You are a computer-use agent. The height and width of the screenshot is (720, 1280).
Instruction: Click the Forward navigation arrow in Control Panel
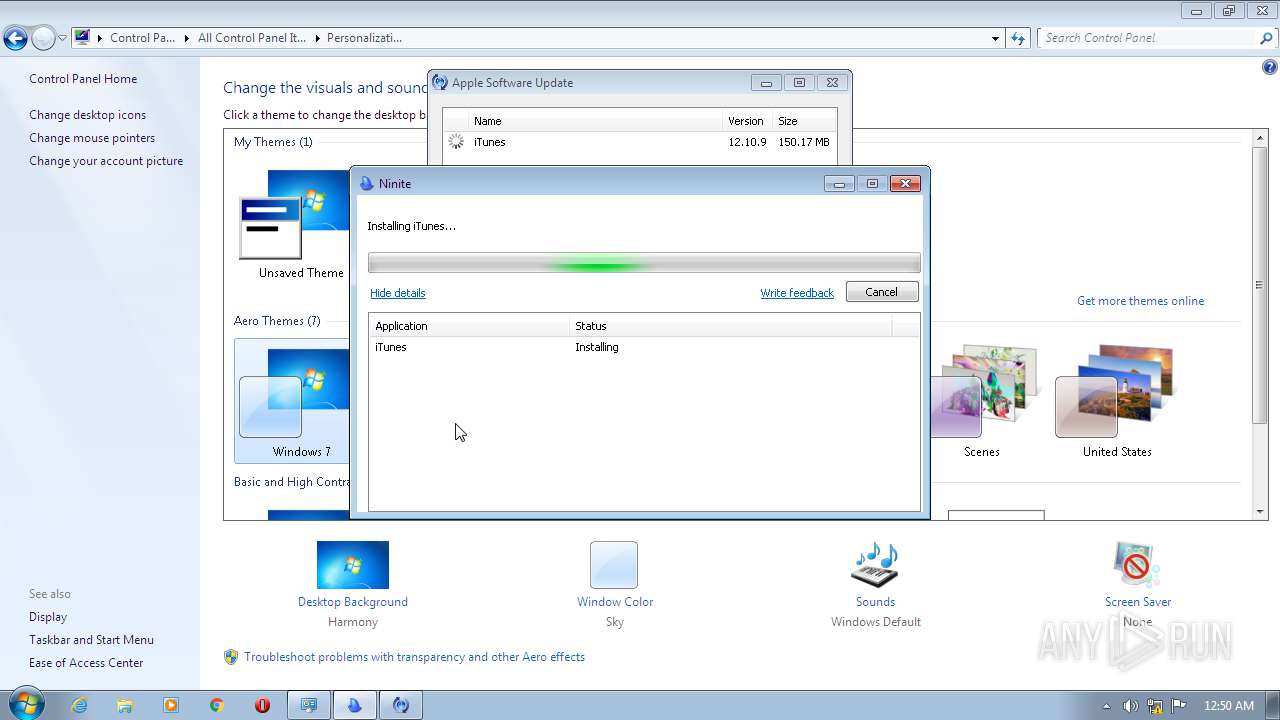point(43,39)
